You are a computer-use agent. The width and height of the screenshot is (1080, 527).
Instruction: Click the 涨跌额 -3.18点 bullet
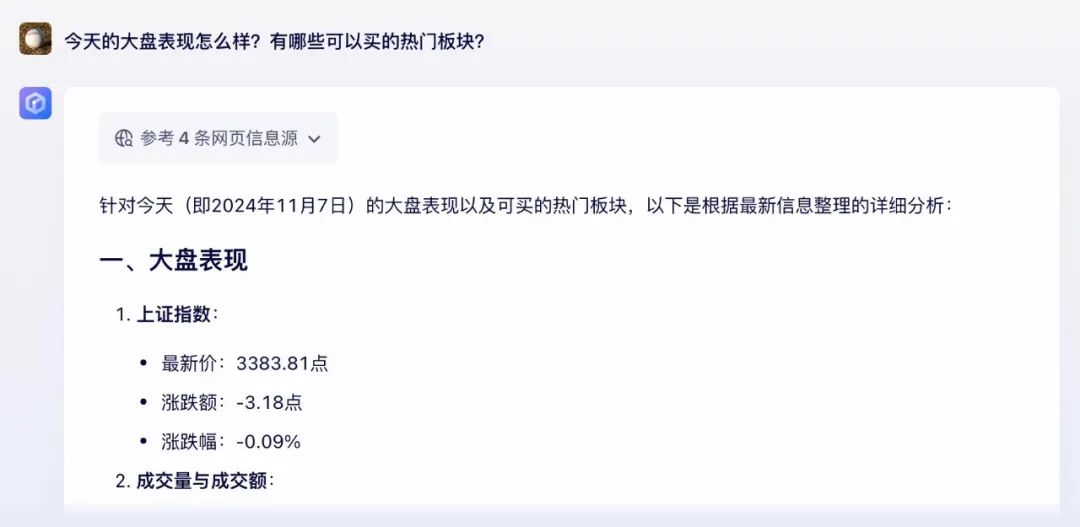(232, 403)
